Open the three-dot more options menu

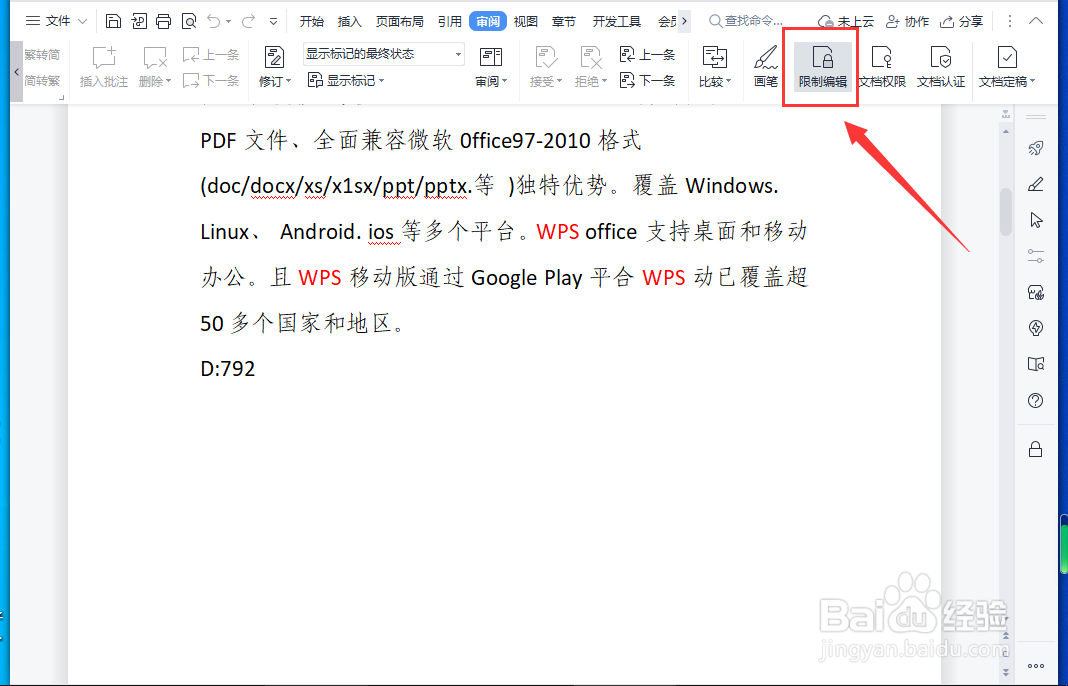[x=1009, y=21]
